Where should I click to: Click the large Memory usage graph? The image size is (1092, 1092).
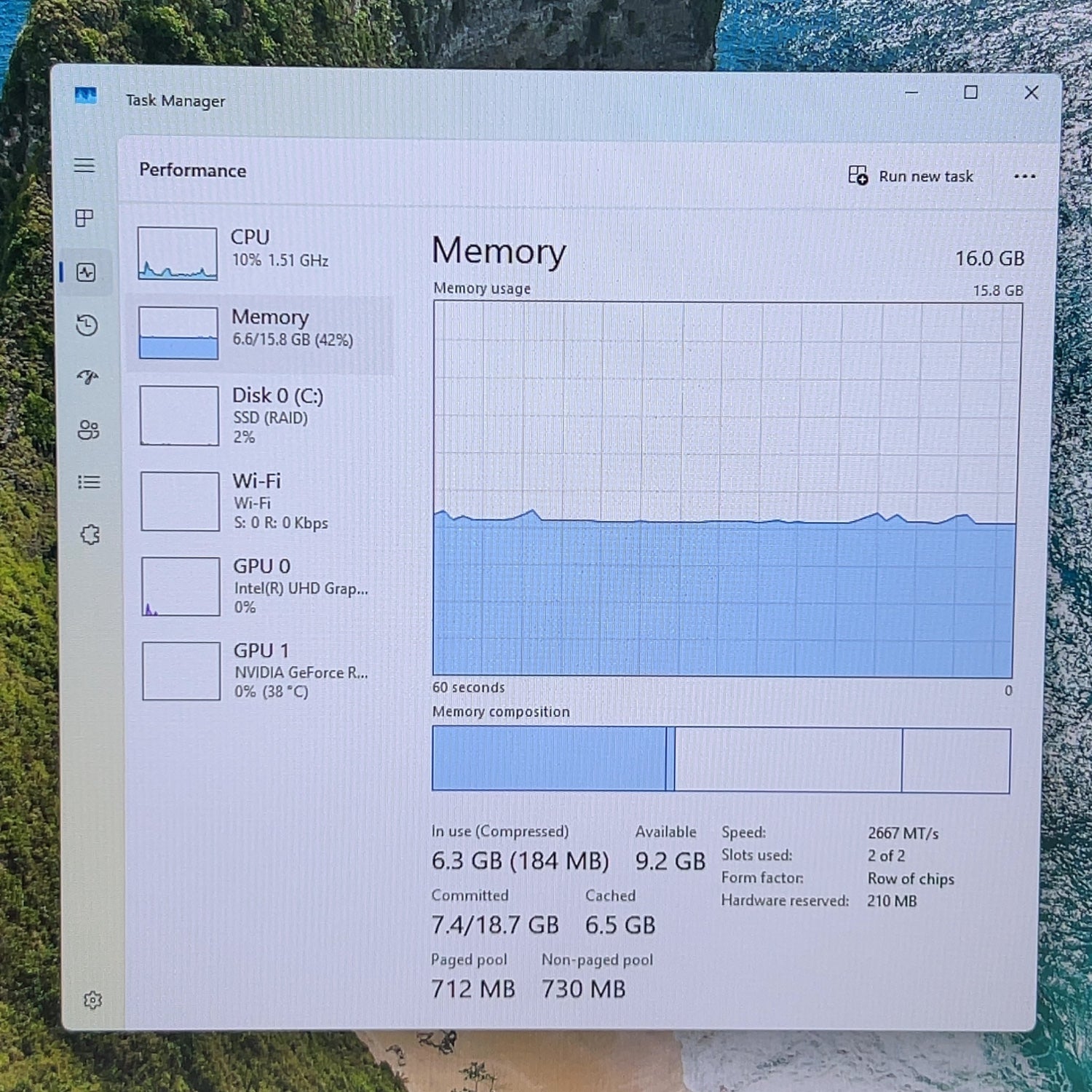pyautogui.click(x=726, y=489)
